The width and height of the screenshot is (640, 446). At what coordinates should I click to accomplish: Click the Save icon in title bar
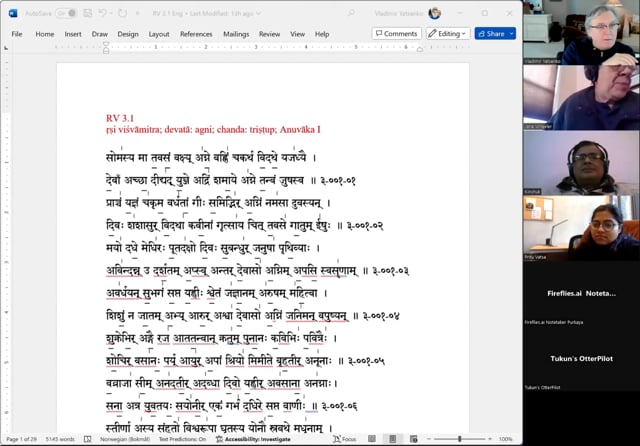[x=87, y=13]
